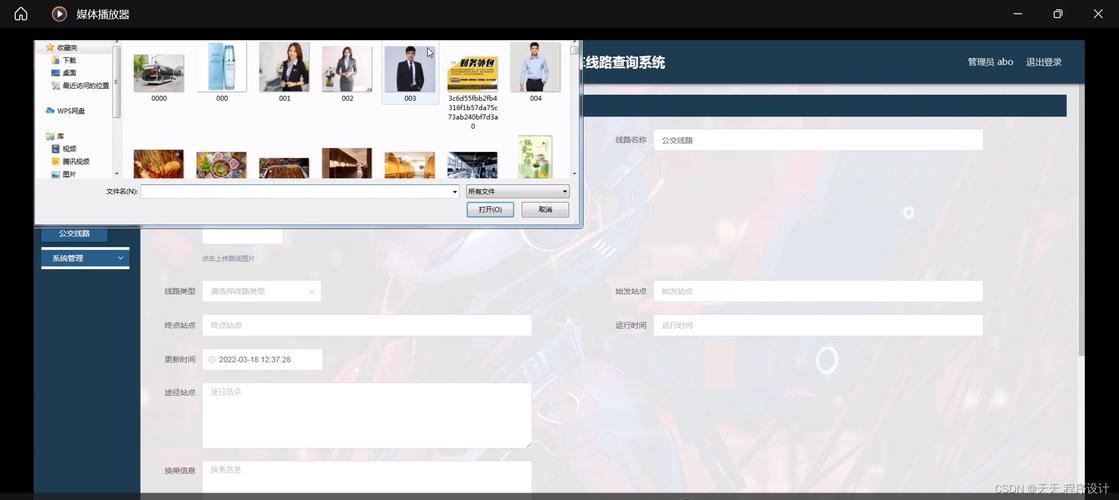Viewport: 1119px width, 500px height.
Task: Click the 管理员 abo account label
Action: (991, 62)
